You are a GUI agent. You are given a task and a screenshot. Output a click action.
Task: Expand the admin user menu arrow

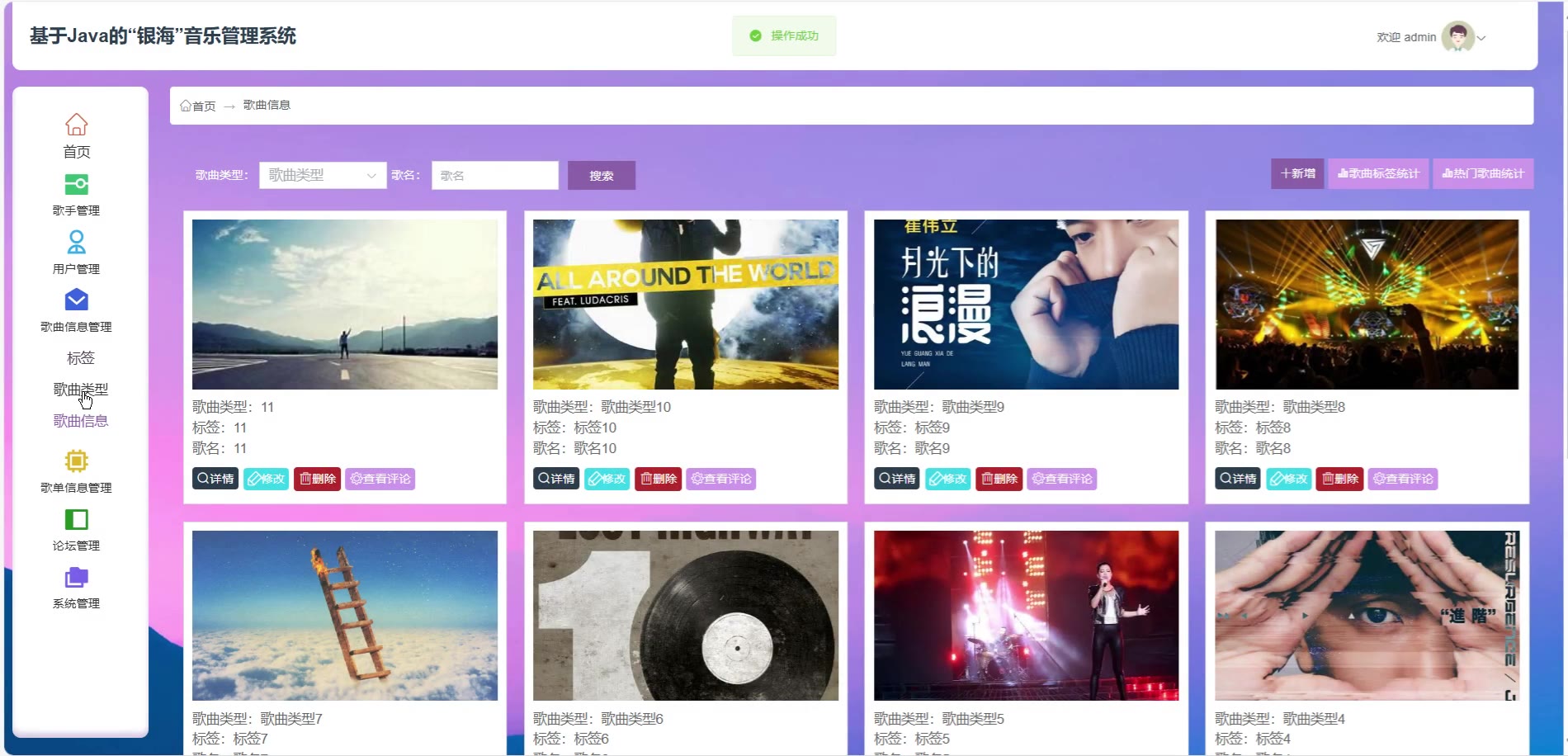tap(1481, 38)
